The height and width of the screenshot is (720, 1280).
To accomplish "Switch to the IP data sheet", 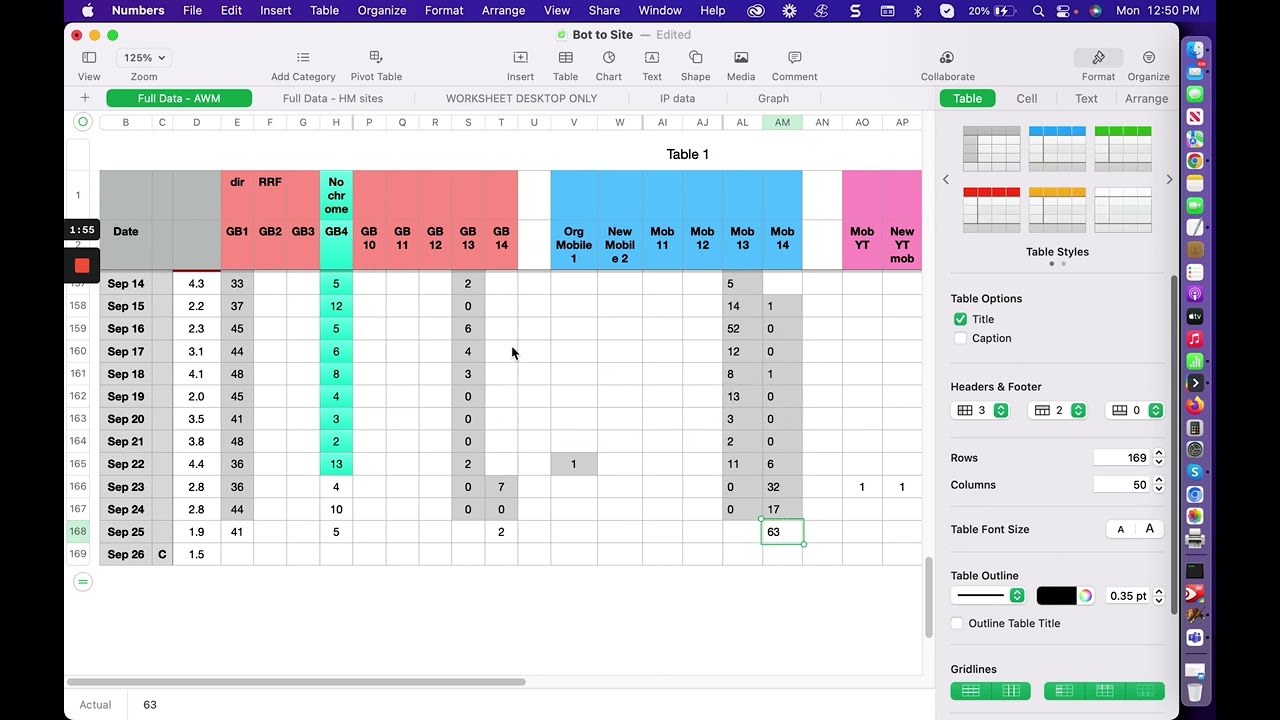I will coord(677,98).
